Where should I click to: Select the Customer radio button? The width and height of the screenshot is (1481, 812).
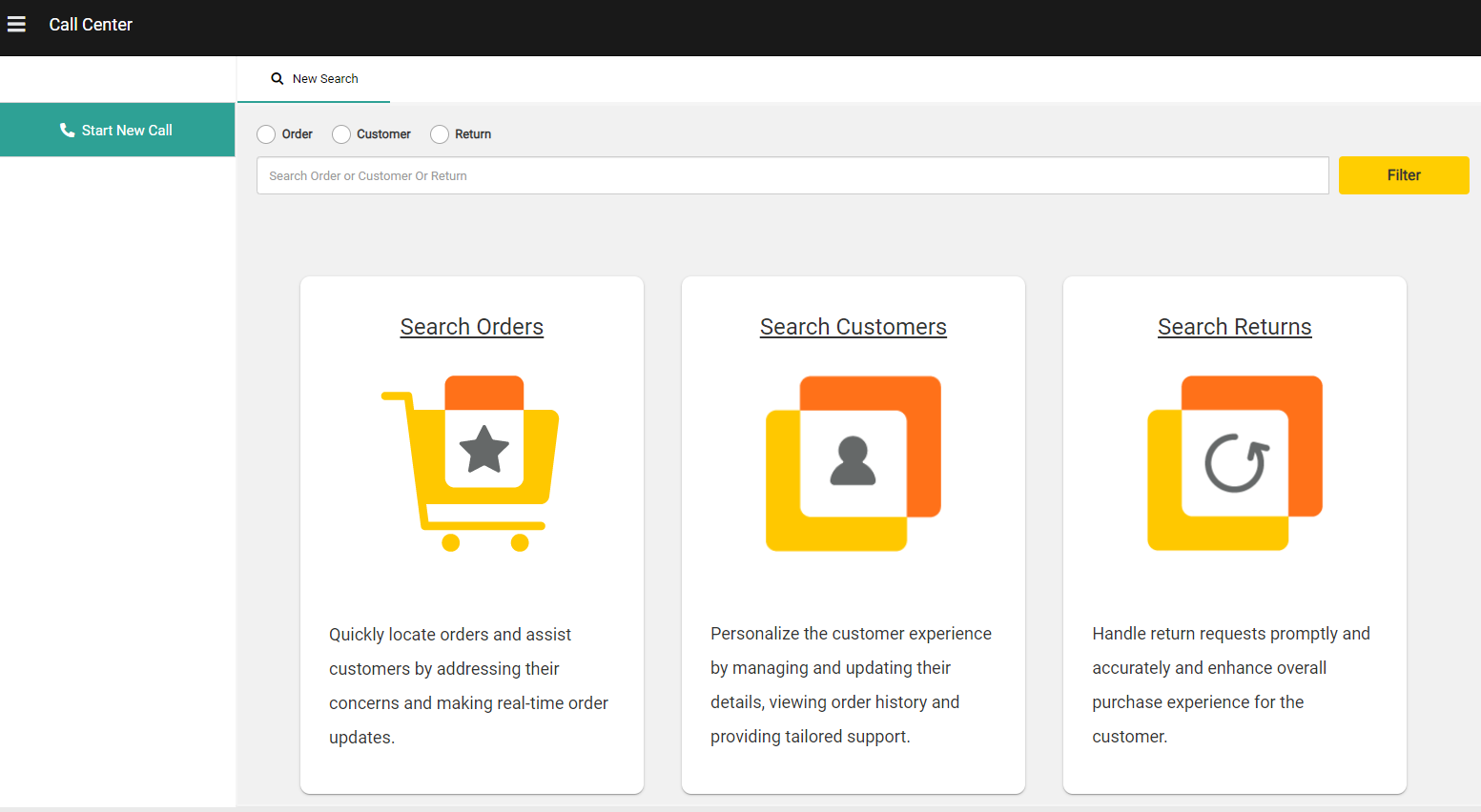341,134
